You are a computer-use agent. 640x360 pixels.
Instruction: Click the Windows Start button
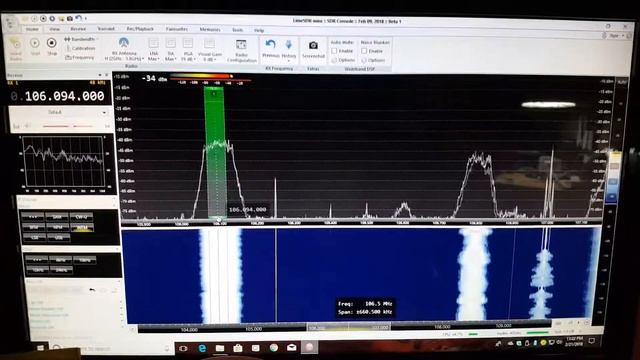click(40, 348)
